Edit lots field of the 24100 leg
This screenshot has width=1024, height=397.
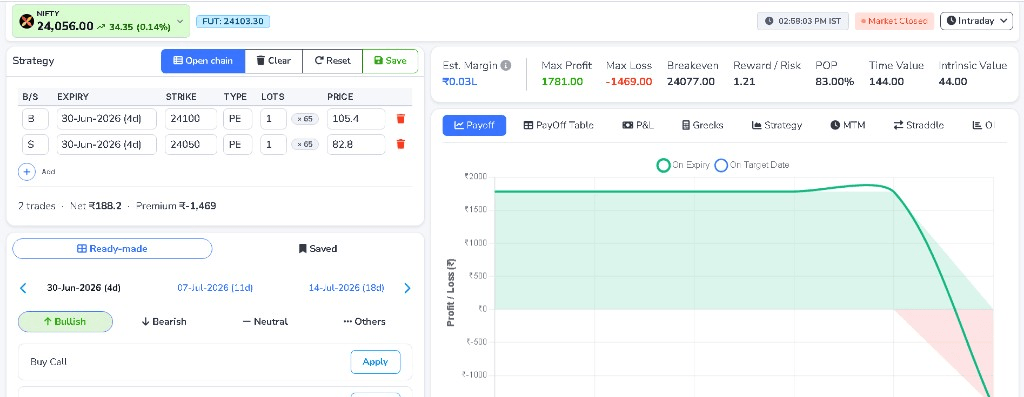pyautogui.click(x=273, y=119)
